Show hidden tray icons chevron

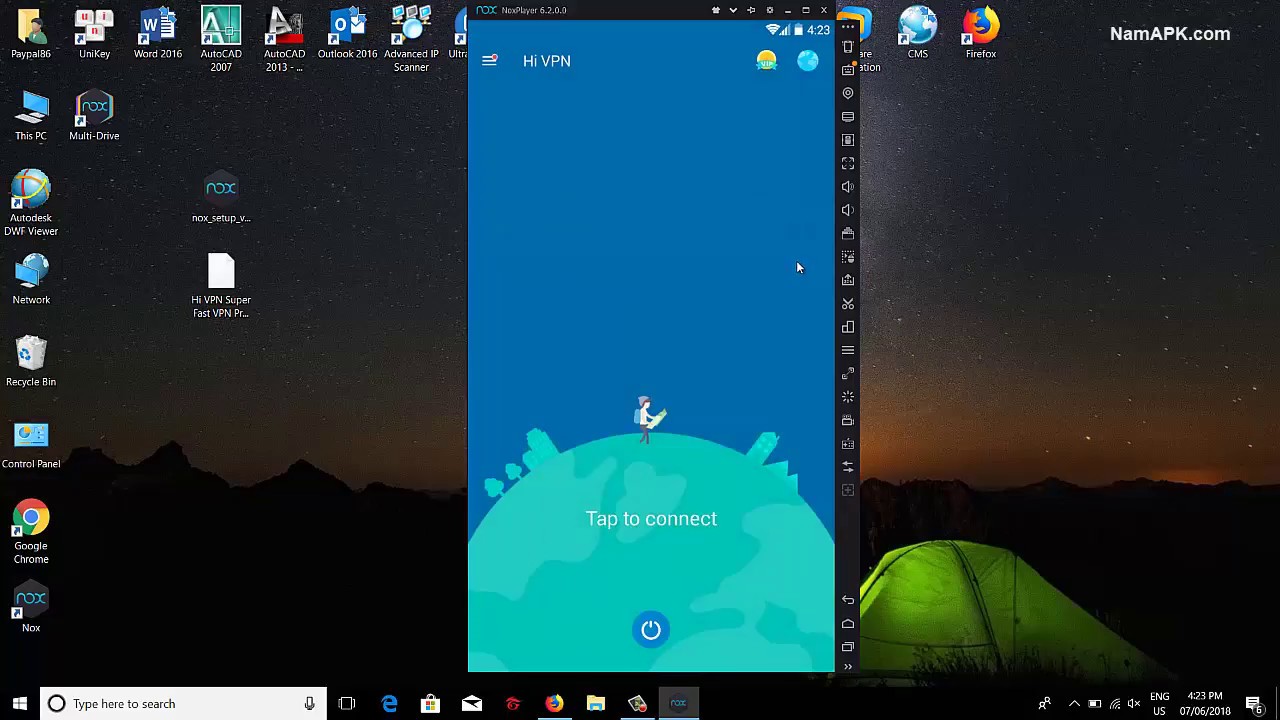(x=1074, y=704)
